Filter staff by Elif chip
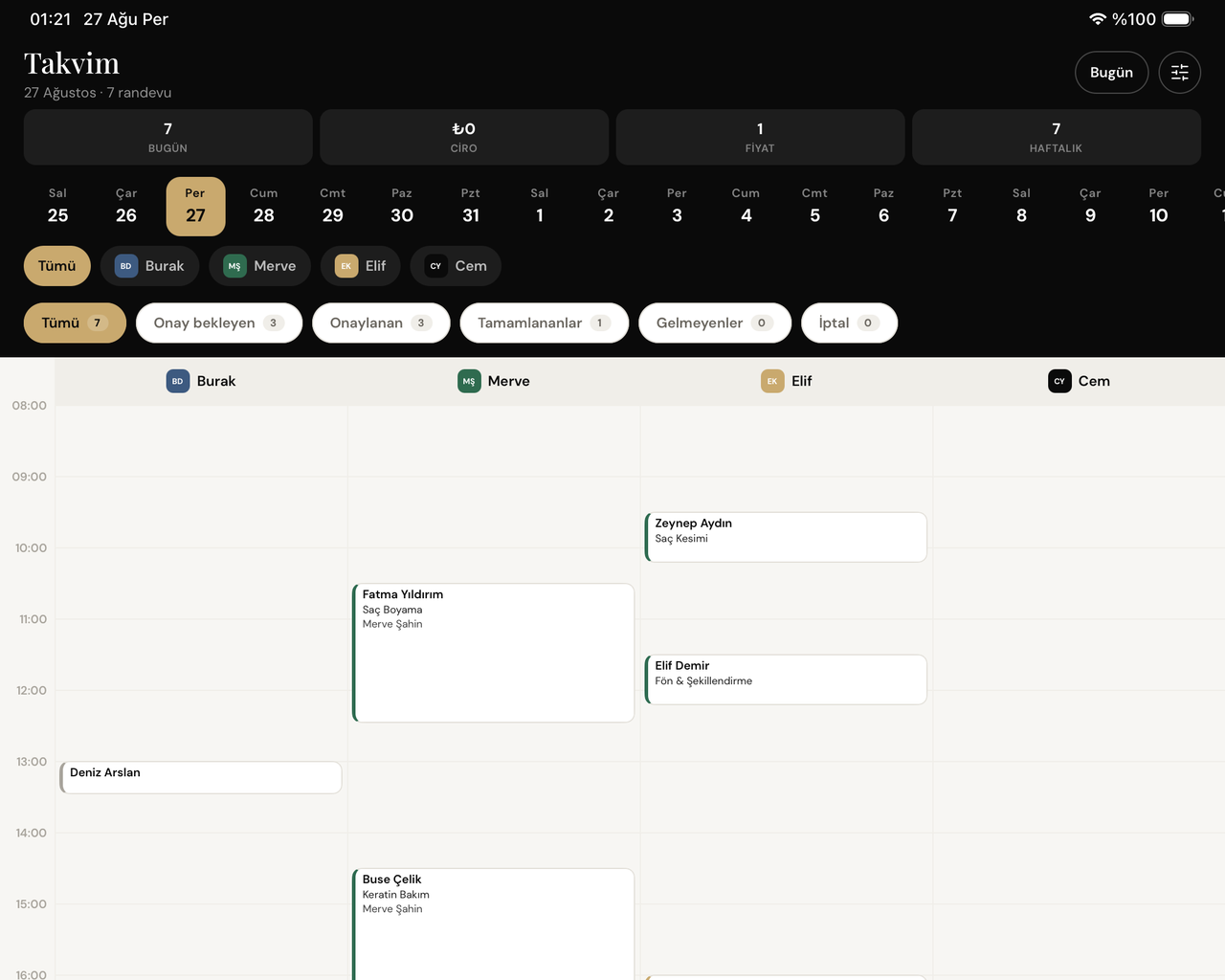 click(x=361, y=266)
